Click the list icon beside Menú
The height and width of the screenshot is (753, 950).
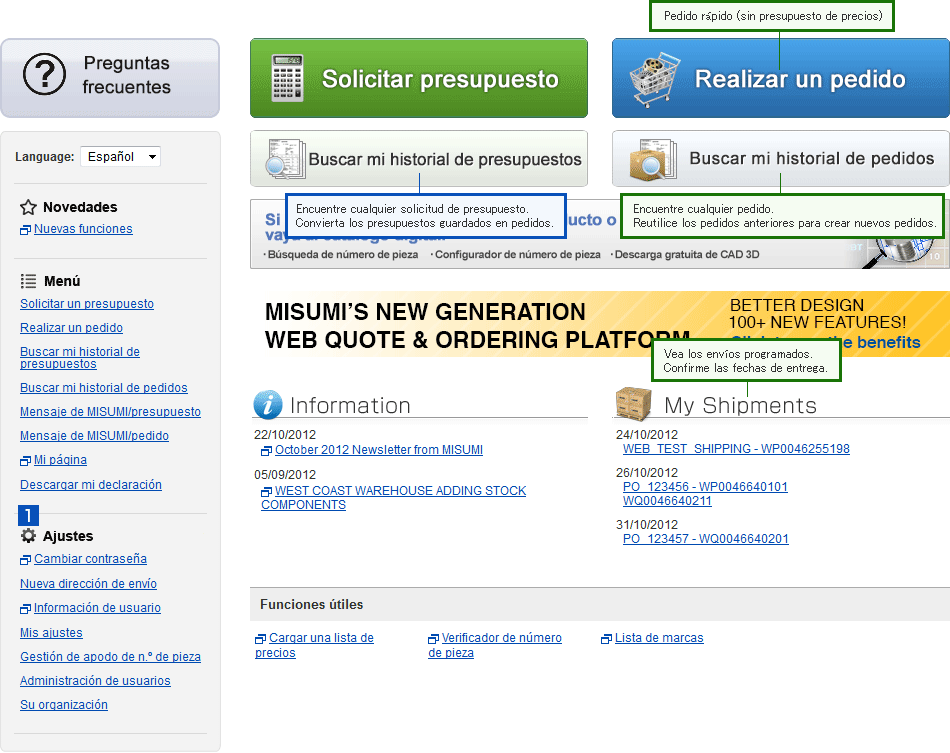click(28, 281)
